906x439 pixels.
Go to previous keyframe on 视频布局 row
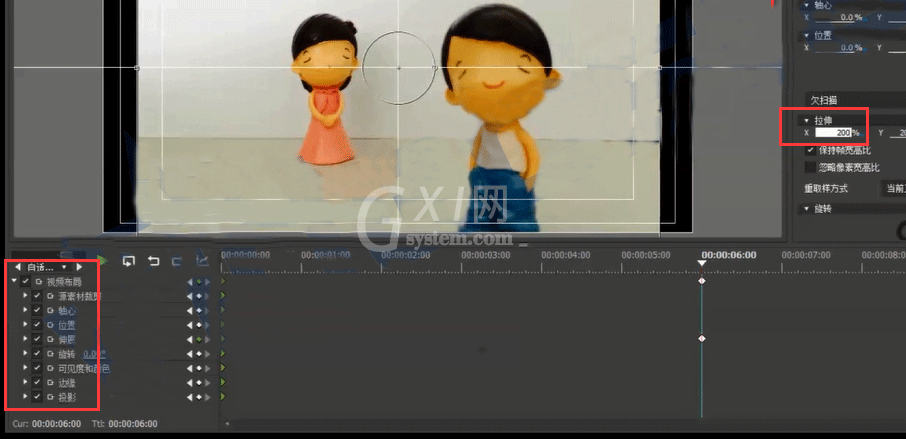click(189, 282)
